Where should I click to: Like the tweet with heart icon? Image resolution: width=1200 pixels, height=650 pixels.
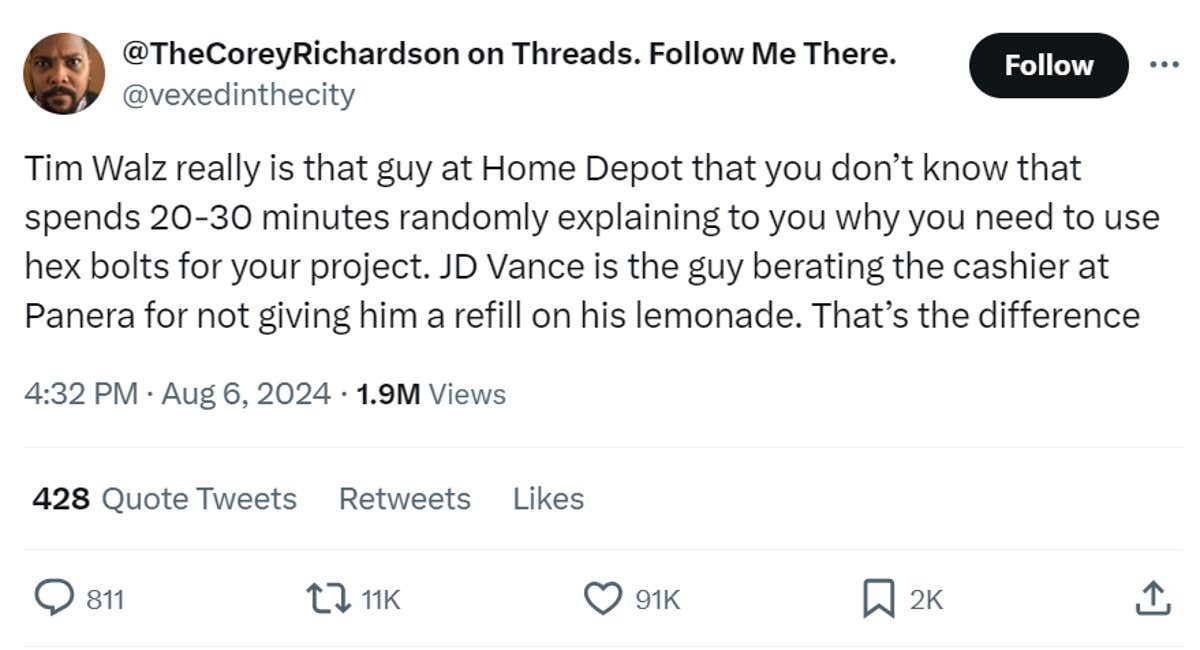pos(602,598)
